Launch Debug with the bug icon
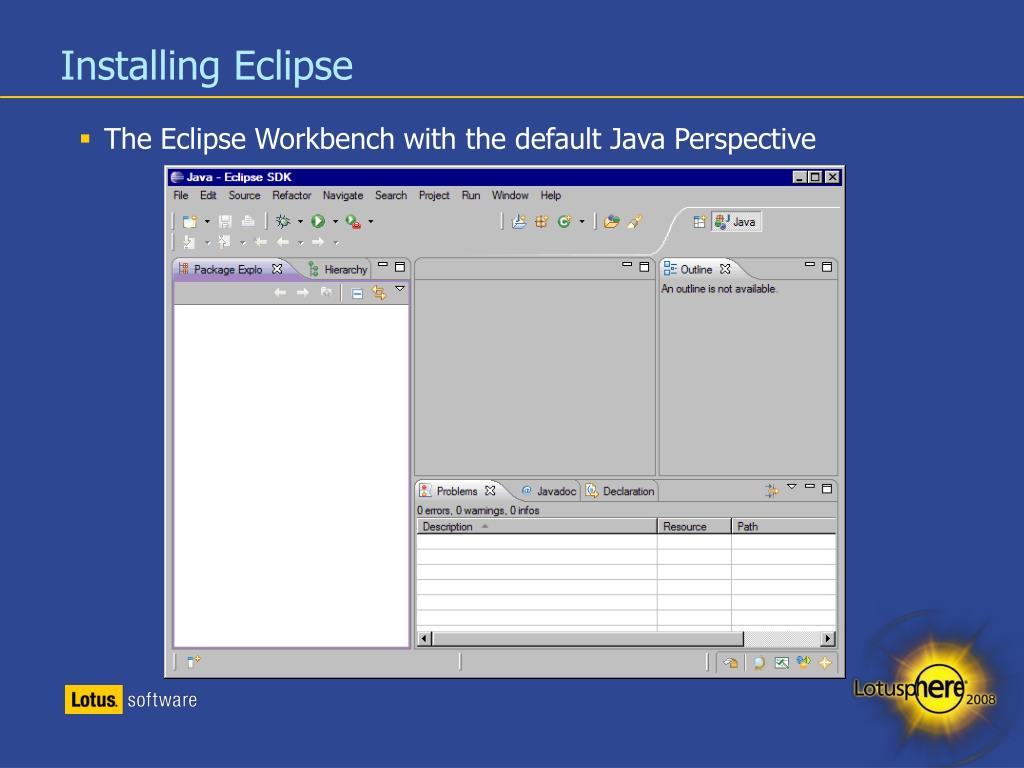1024x768 pixels. (283, 222)
